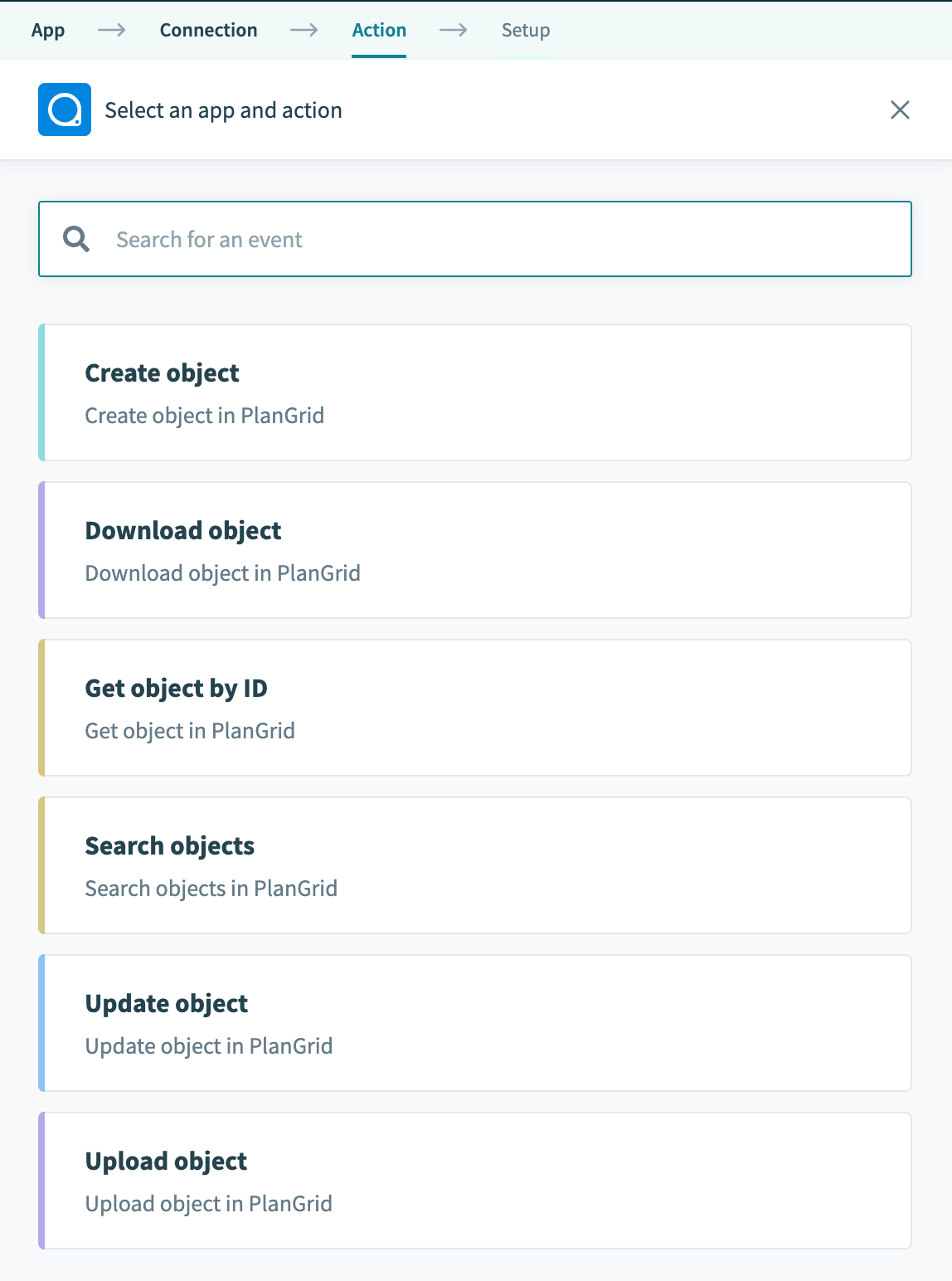952x1281 pixels.
Task: Select the Create object action
Action: click(476, 392)
